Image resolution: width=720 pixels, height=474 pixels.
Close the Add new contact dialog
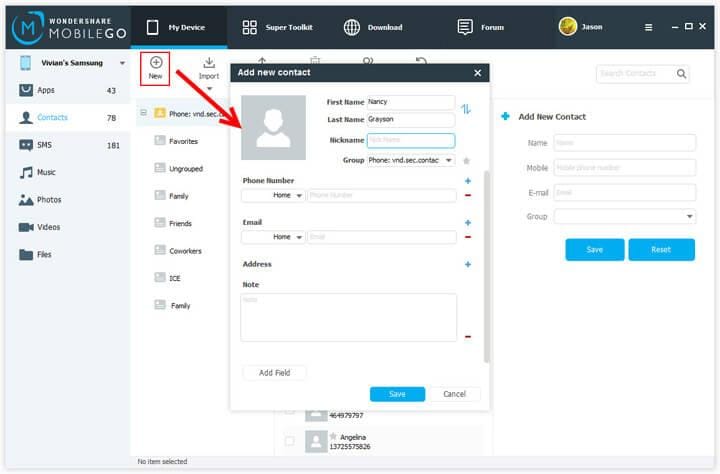click(478, 73)
